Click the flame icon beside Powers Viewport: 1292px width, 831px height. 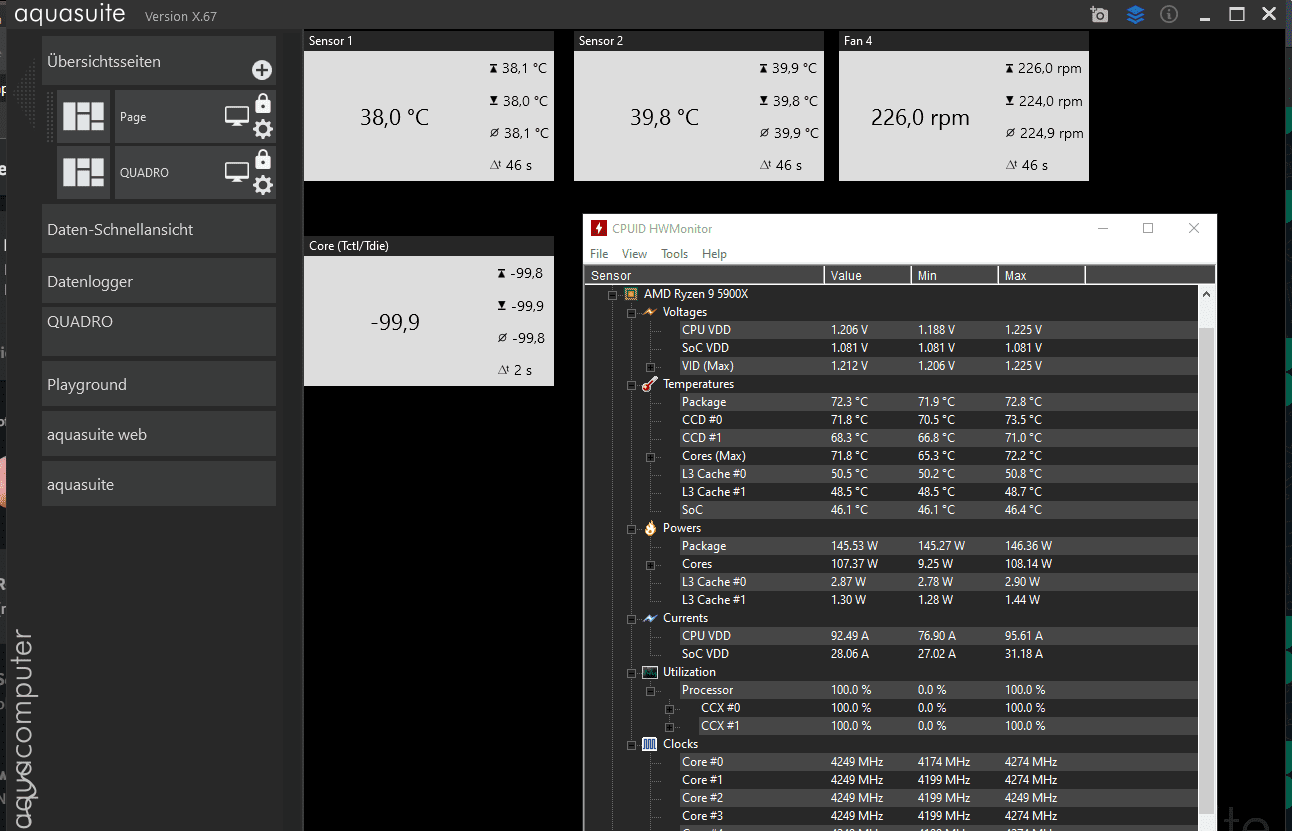[x=650, y=528]
